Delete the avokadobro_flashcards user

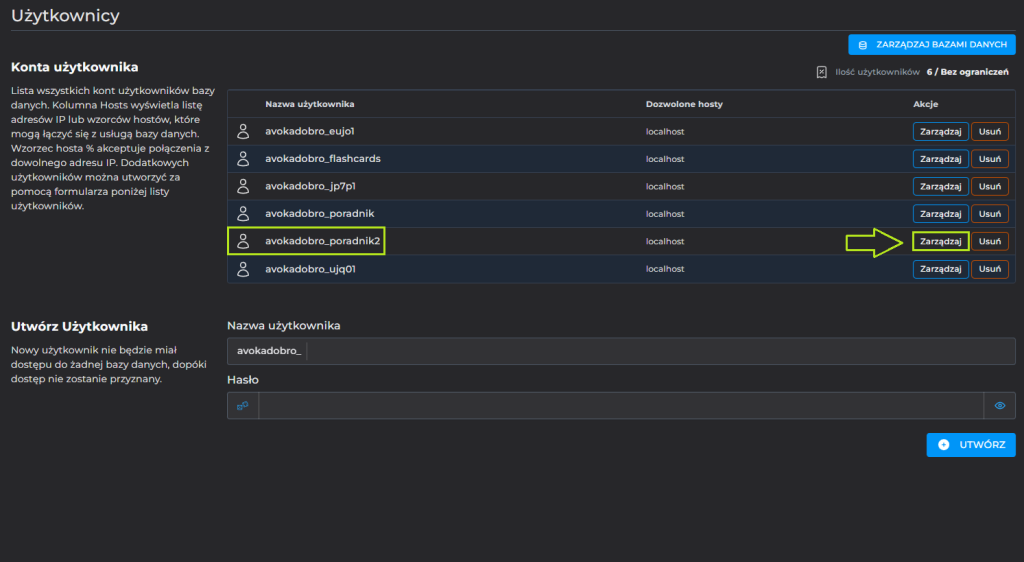click(x=990, y=159)
